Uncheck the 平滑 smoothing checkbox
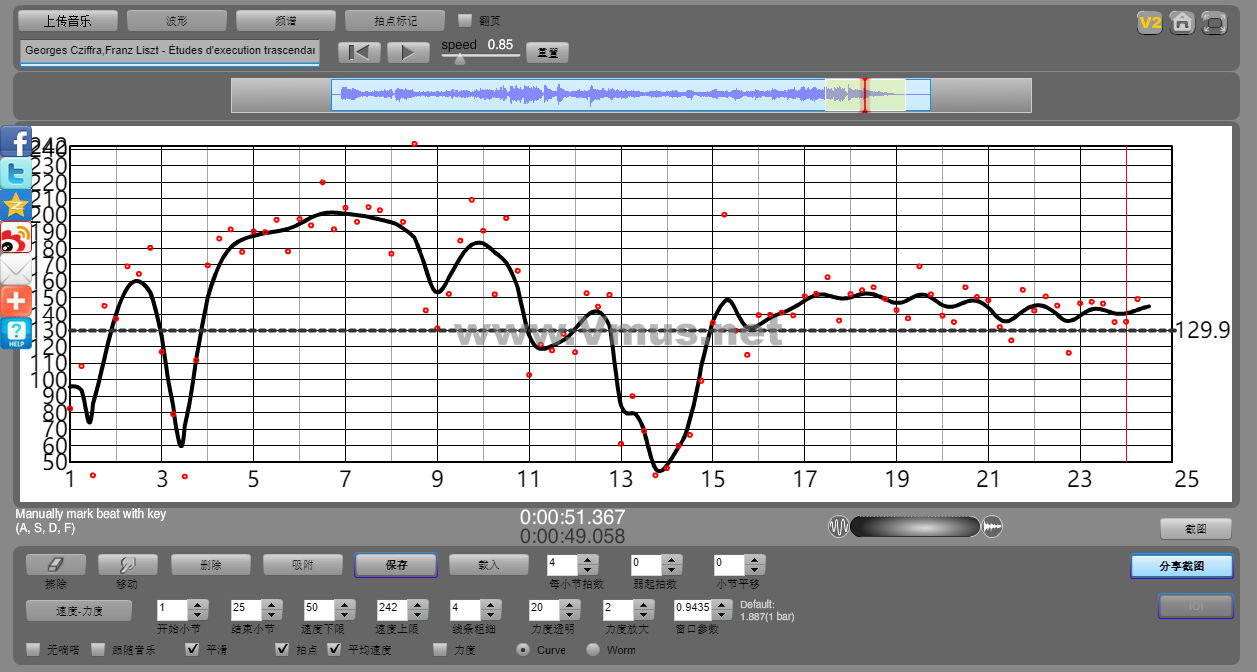The image size is (1257, 672). coord(194,649)
